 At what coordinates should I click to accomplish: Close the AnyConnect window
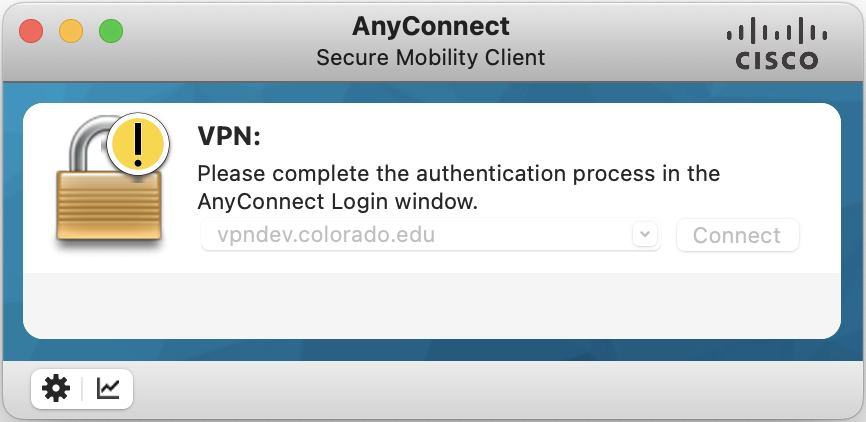(31, 31)
